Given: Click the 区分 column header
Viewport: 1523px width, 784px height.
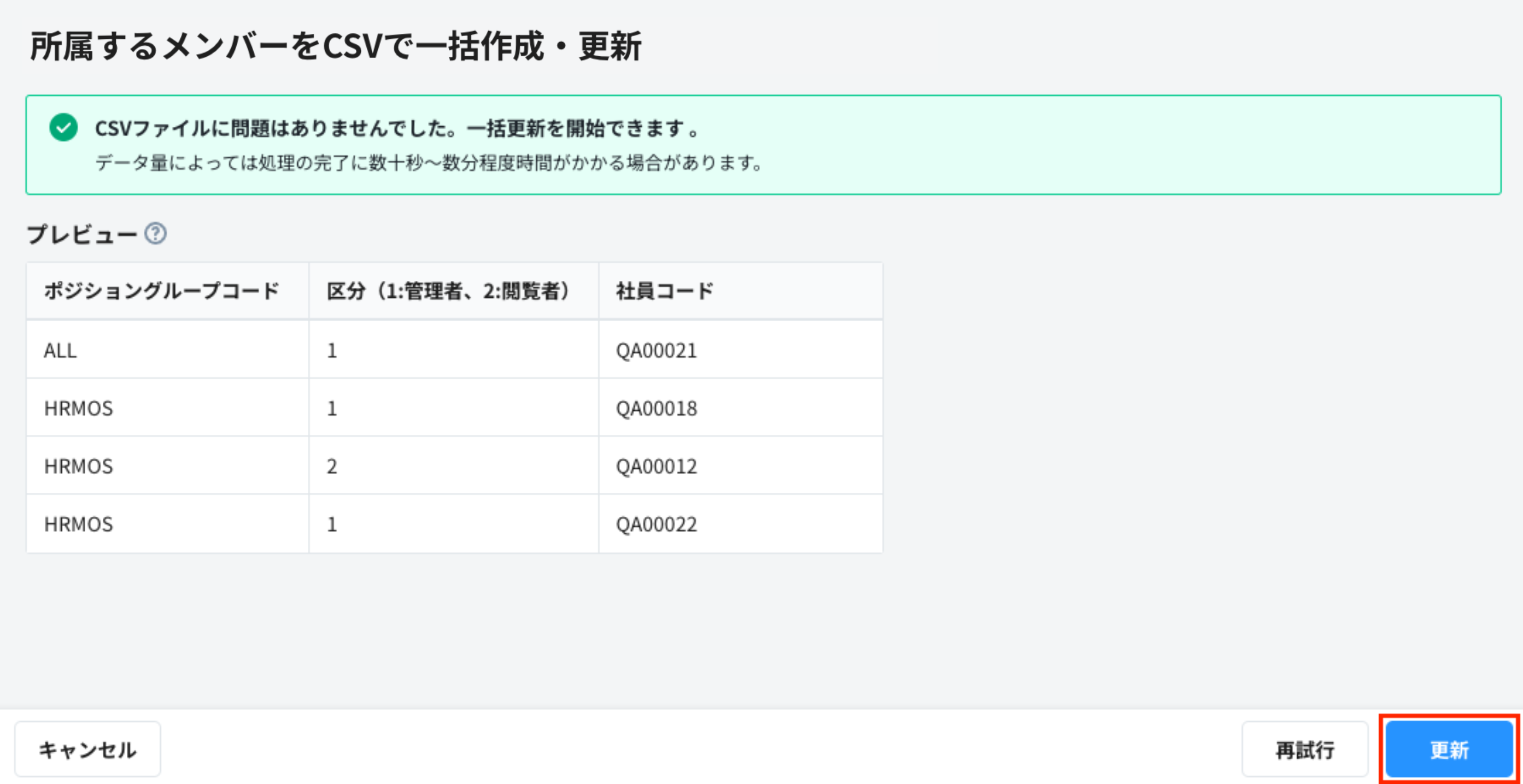Looking at the screenshot, I should click(x=448, y=291).
